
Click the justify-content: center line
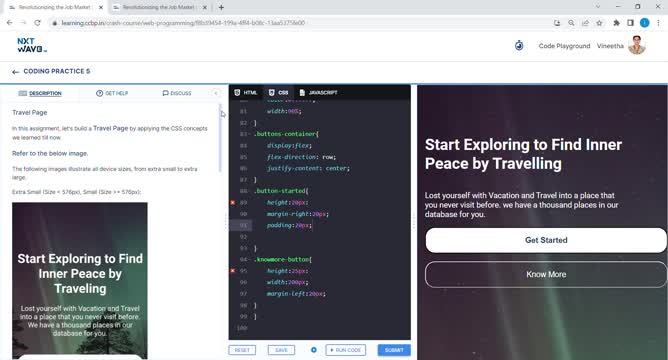[308, 168]
